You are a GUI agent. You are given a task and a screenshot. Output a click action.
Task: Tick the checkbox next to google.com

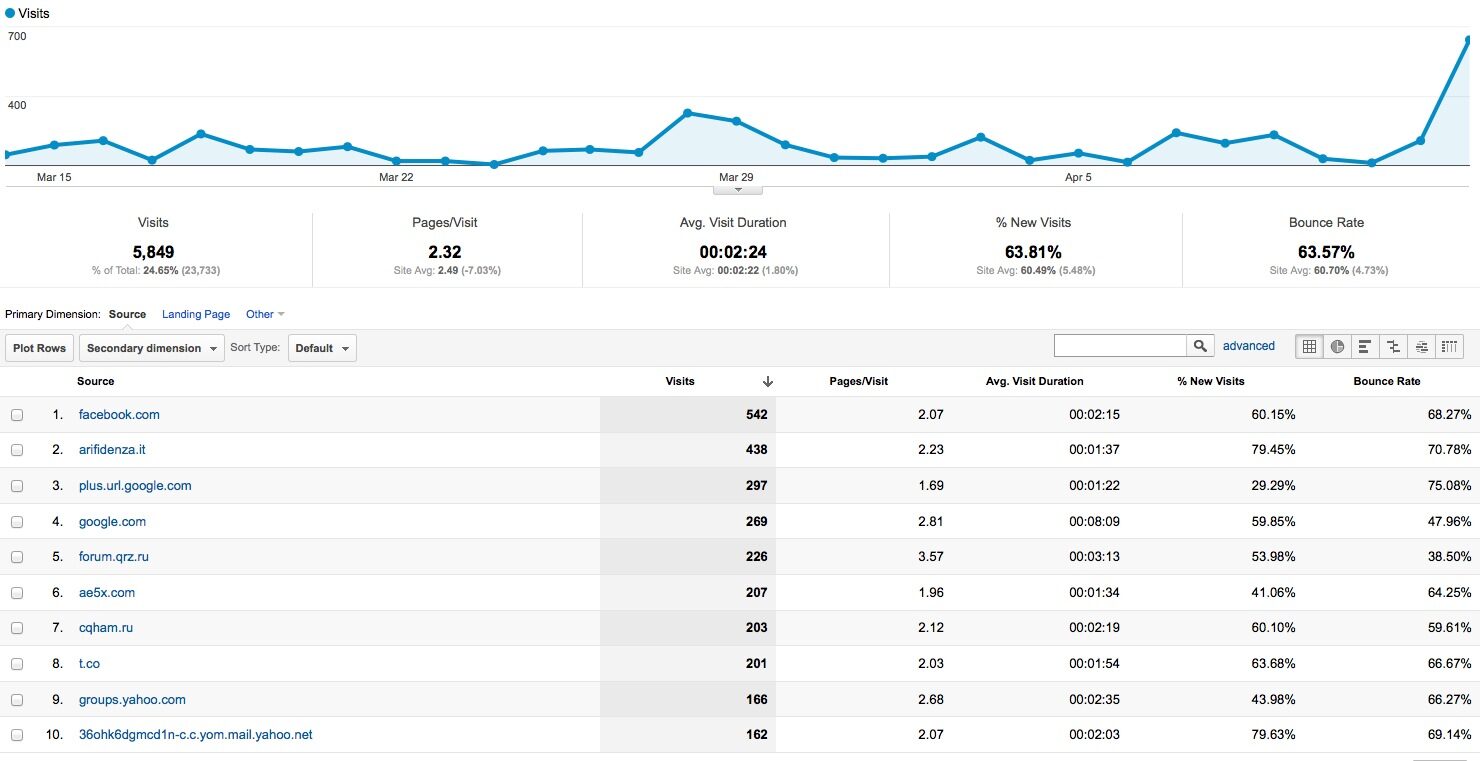pos(17,522)
